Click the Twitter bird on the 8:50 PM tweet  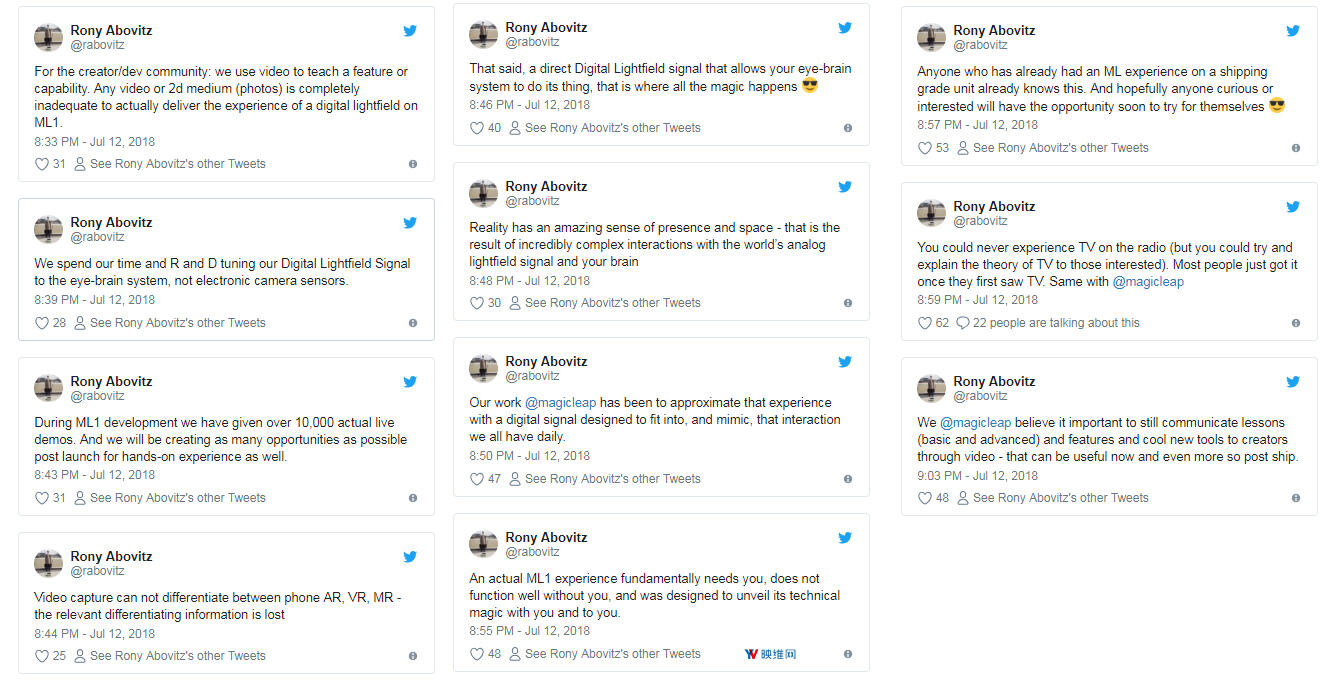click(845, 362)
